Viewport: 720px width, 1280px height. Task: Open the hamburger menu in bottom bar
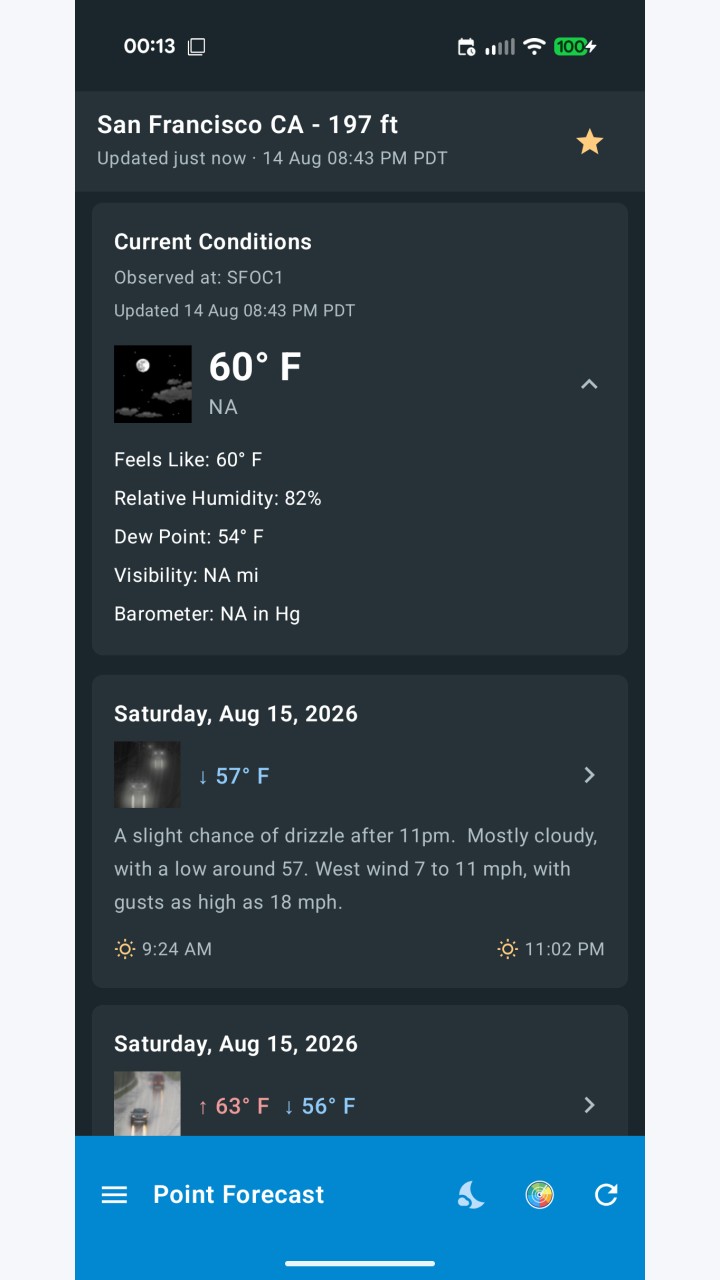(x=115, y=1195)
